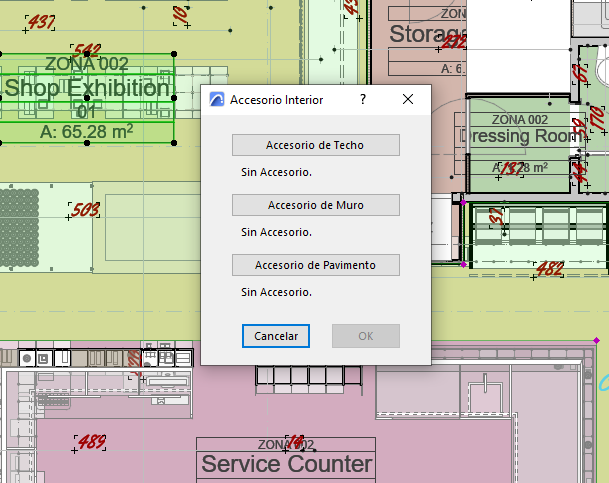Click the Sin Accesorio text under Pavimento

point(276,292)
